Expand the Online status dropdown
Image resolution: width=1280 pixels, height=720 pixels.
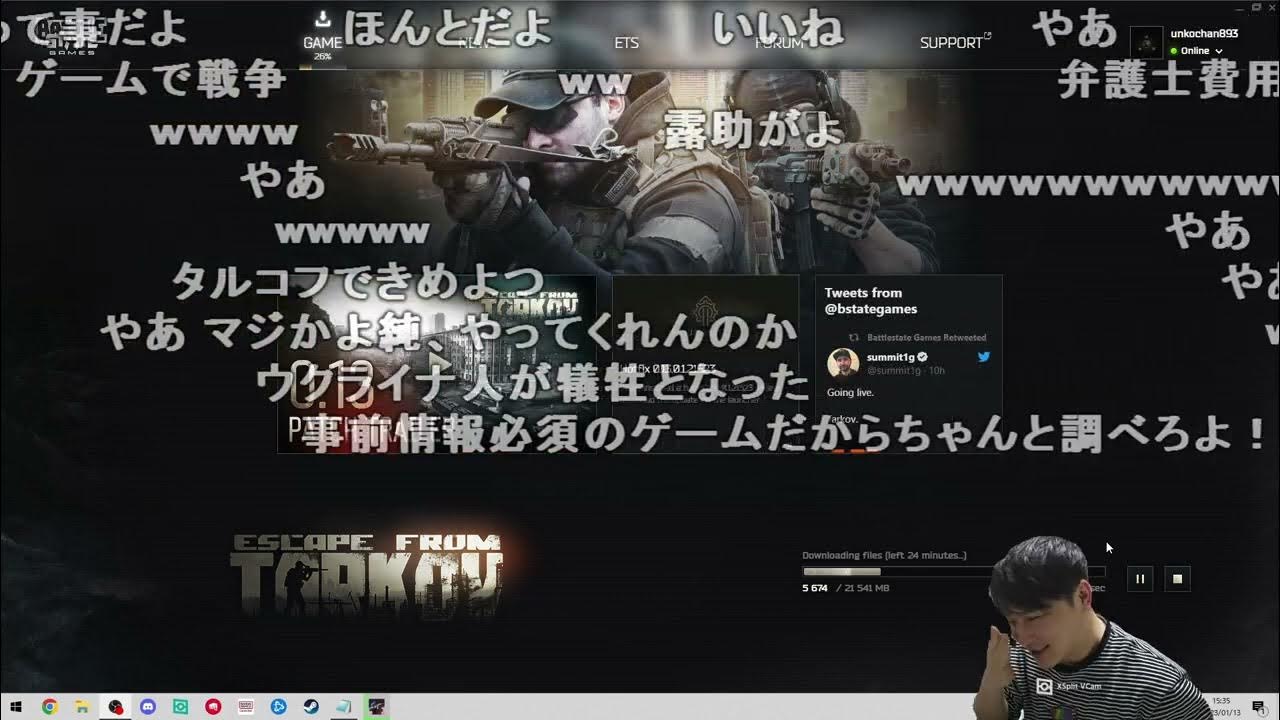(1196, 50)
